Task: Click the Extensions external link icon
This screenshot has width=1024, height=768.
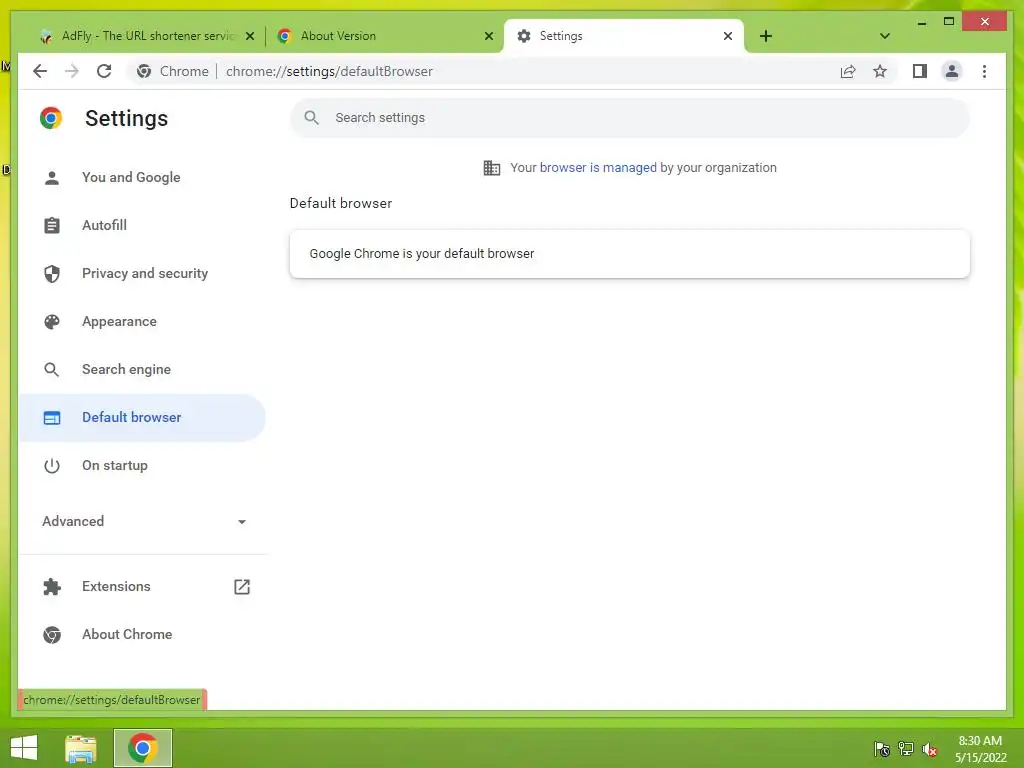Action: click(x=242, y=586)
